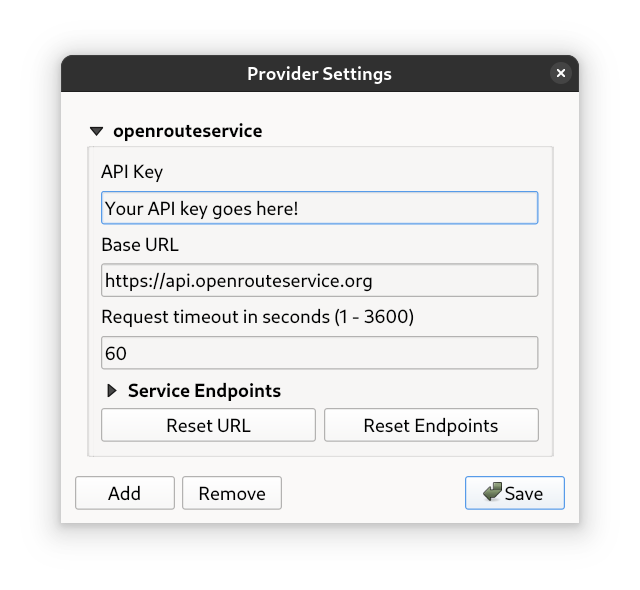
Task: Collapse the openrouteservice section arrow
Action: click(x=96, y=131)
